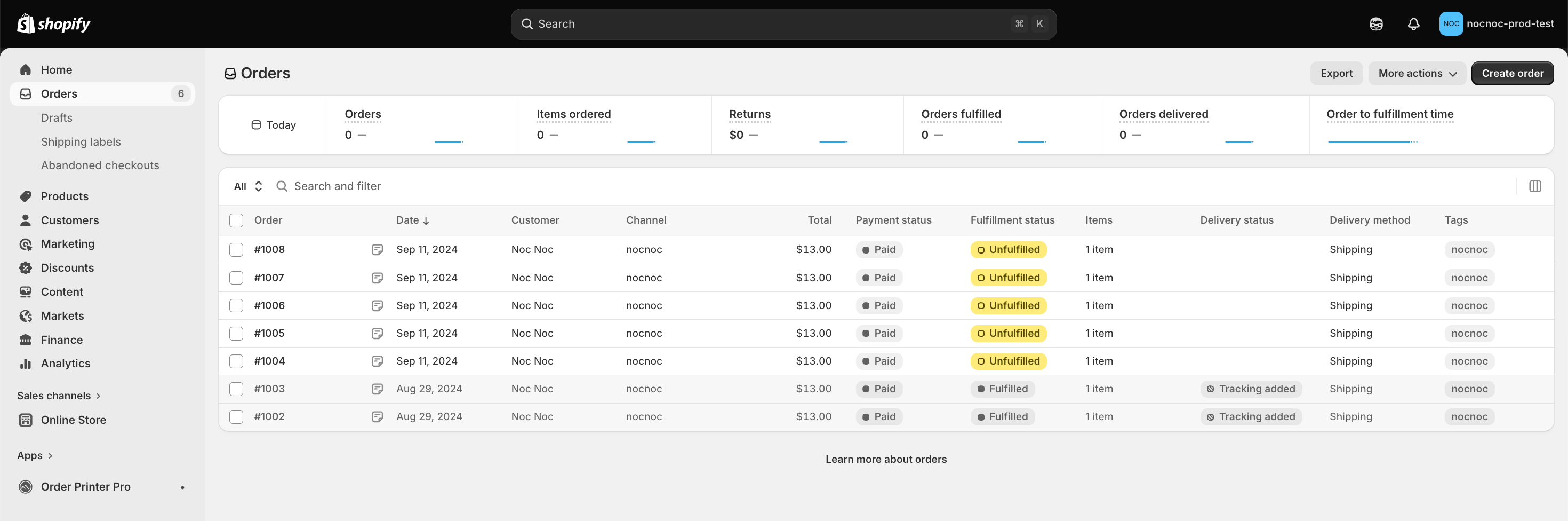Viewport: 1568px width, 521px height.
Task: Click the Markets globe icon
Action: [26, 315]
